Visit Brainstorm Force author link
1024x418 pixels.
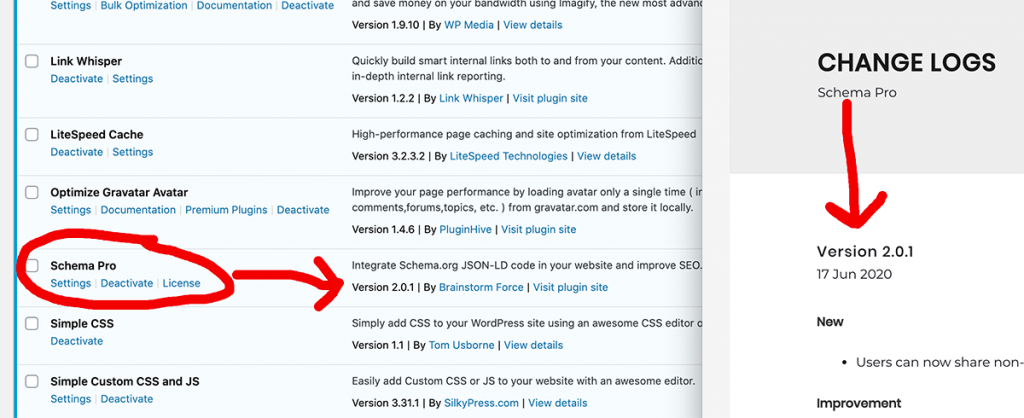(x=481, y=288)
